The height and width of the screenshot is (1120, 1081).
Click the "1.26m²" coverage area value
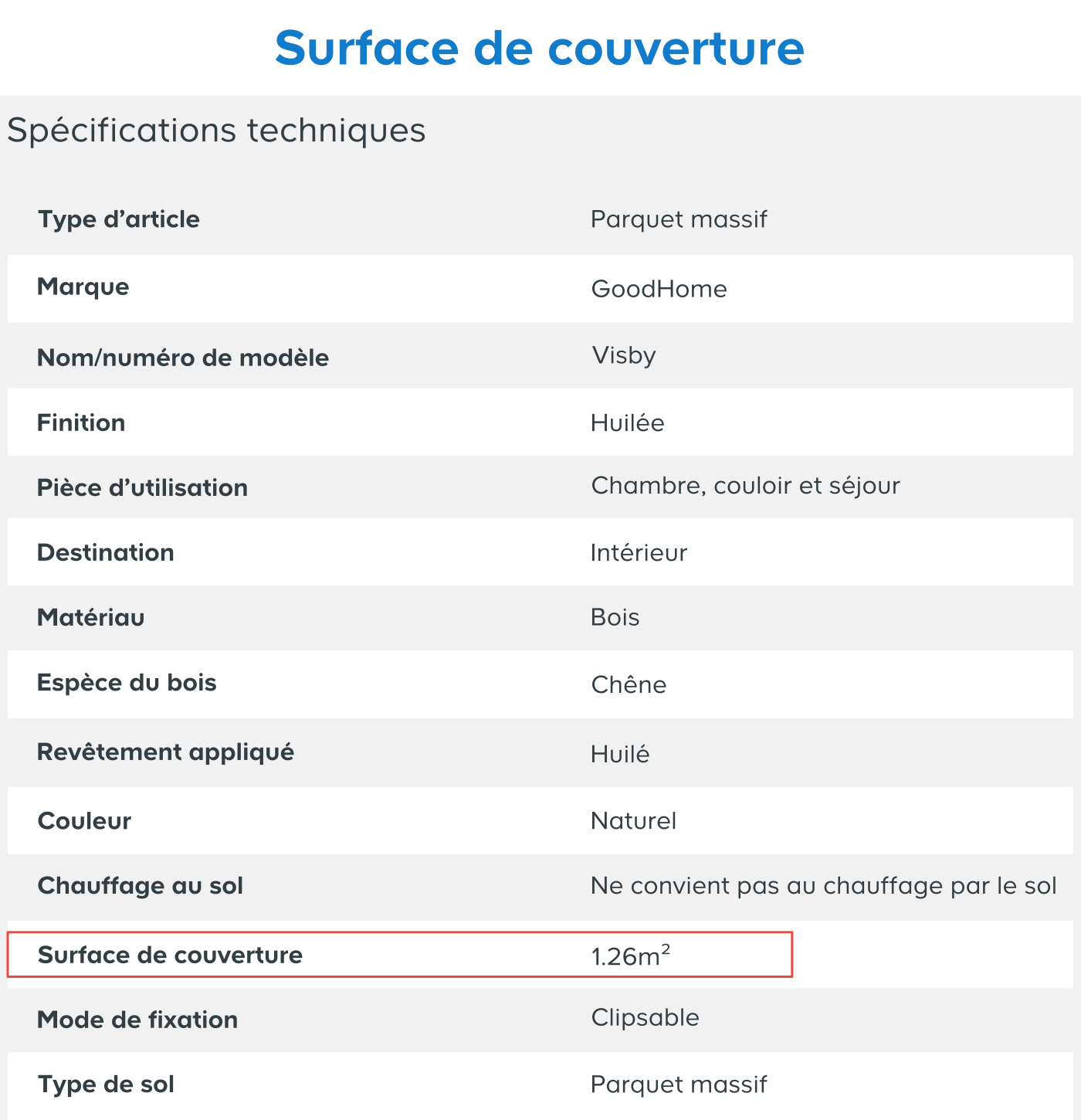pos(630,956)
